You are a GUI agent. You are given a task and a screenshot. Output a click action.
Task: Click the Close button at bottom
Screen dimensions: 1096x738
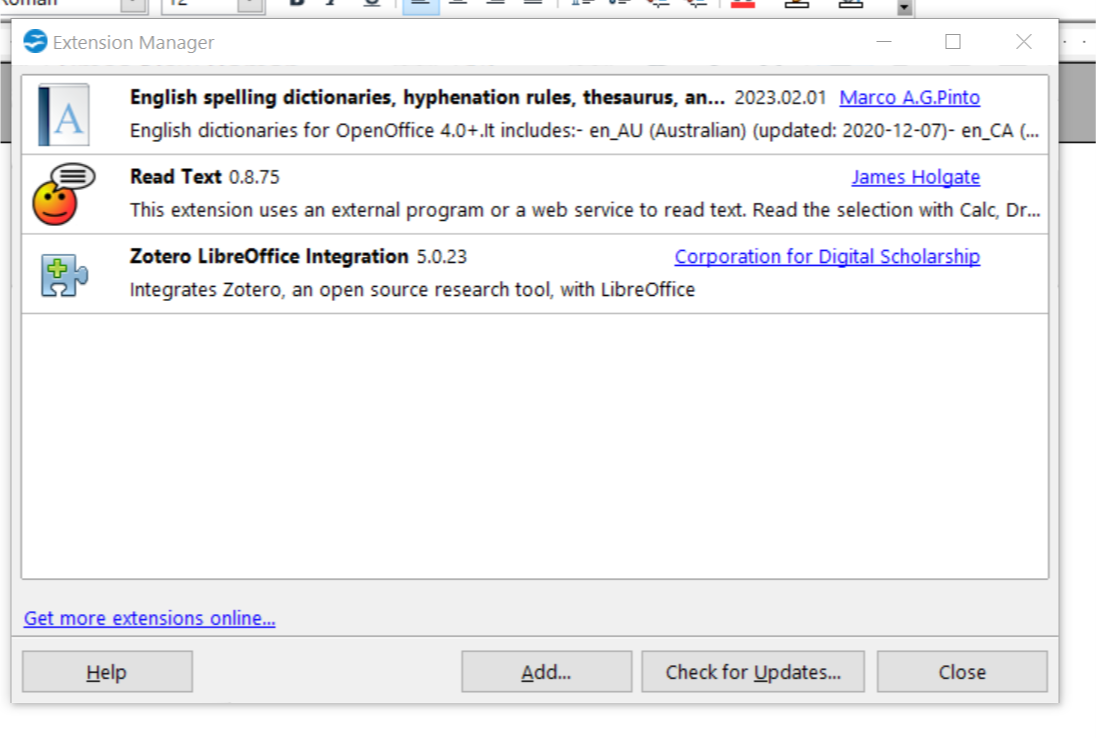pyautogui.click(x=962, y=672)
